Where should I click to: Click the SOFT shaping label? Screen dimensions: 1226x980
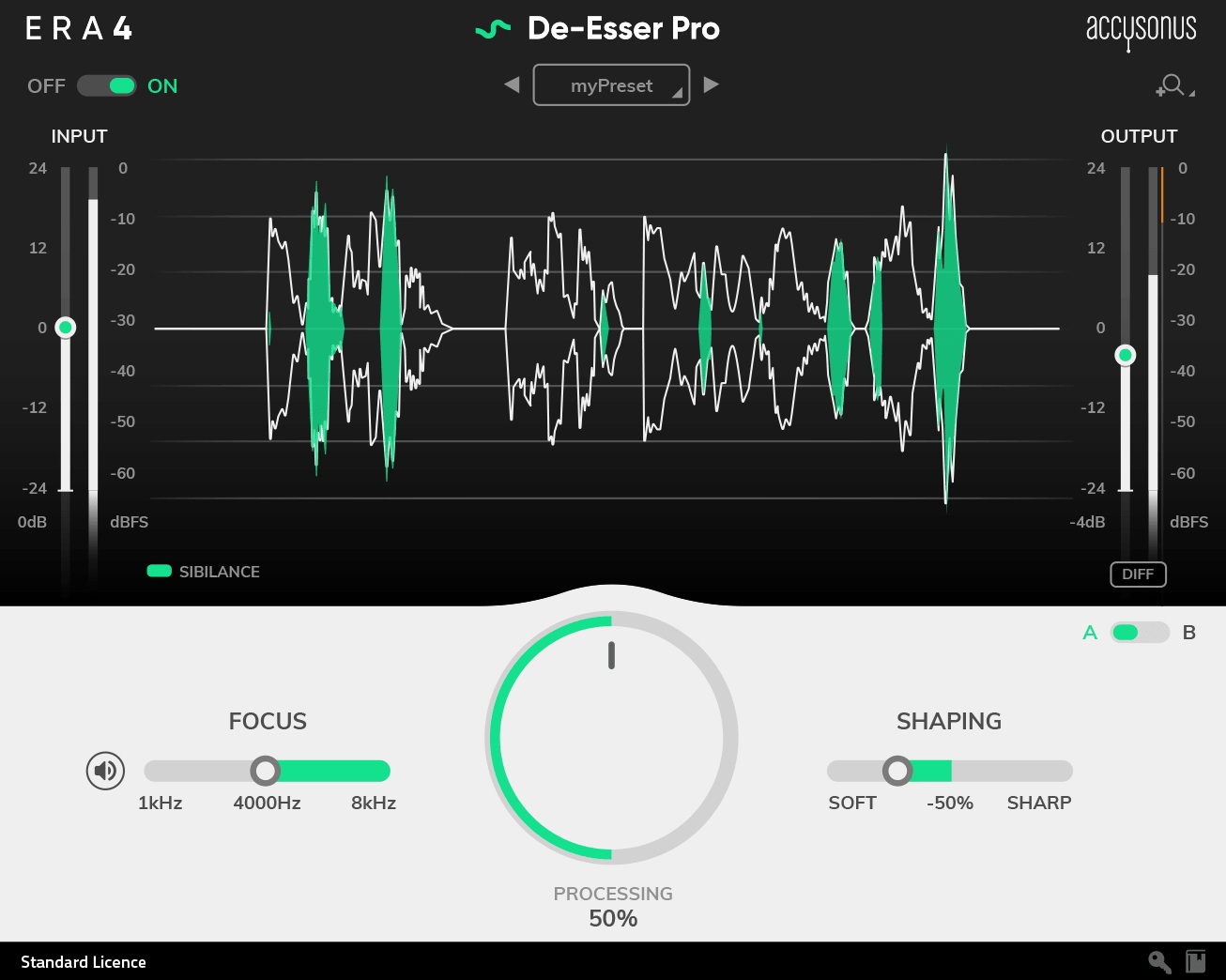[852, 804]
